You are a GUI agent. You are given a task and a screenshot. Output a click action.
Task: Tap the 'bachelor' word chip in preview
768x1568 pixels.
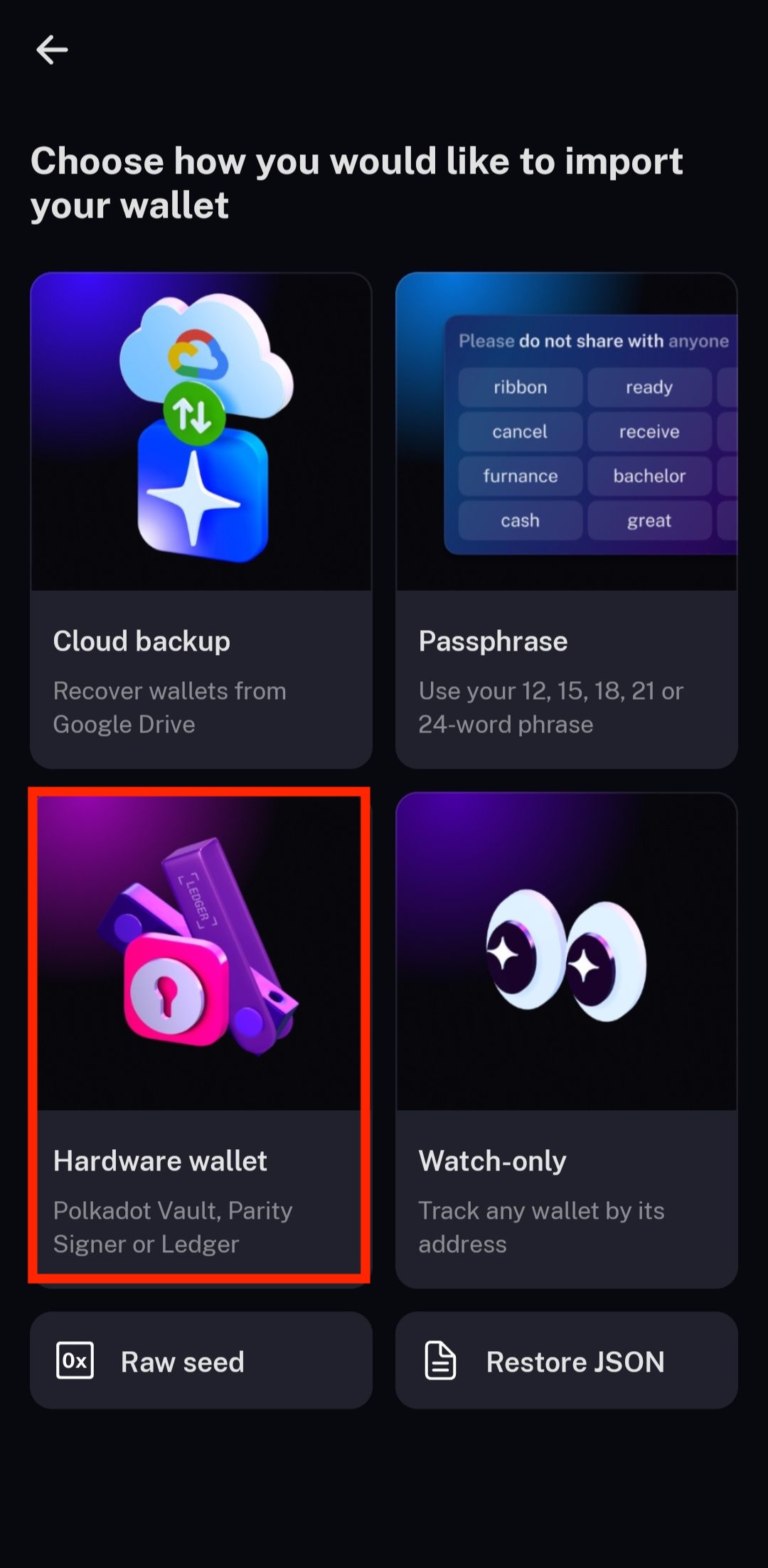pos(649,476)
